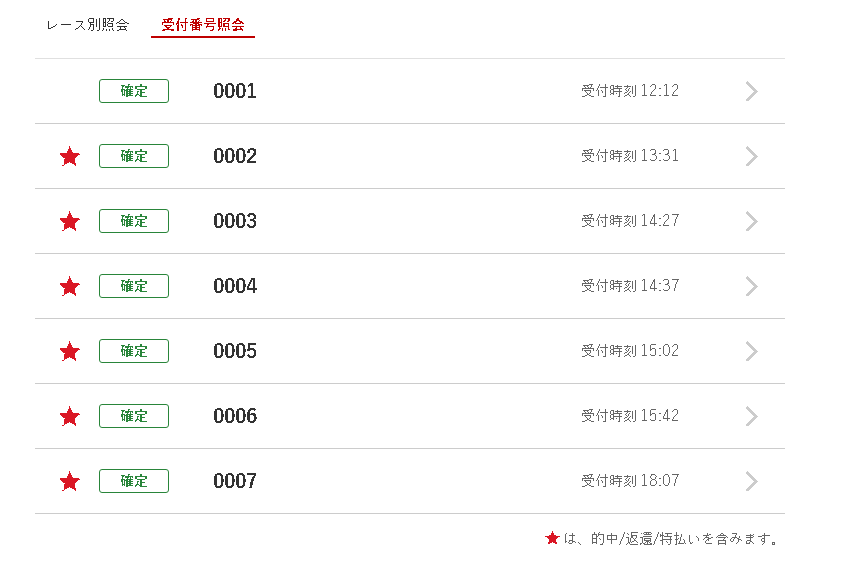Click the 的中/返還/特払い legend note
The image size is (866, 575).
point(671,539)
